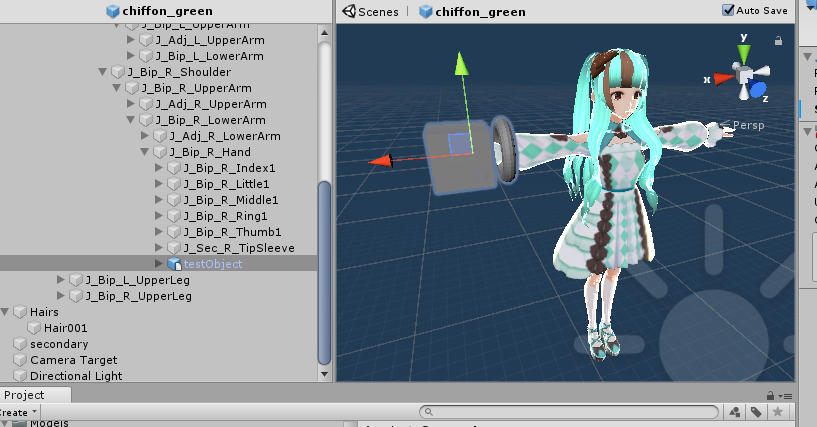Screen dimensions: 817x427
Task: Select J_Bip_R_Thumb1 in hierarchy
Action: click(x=232, y=232)
